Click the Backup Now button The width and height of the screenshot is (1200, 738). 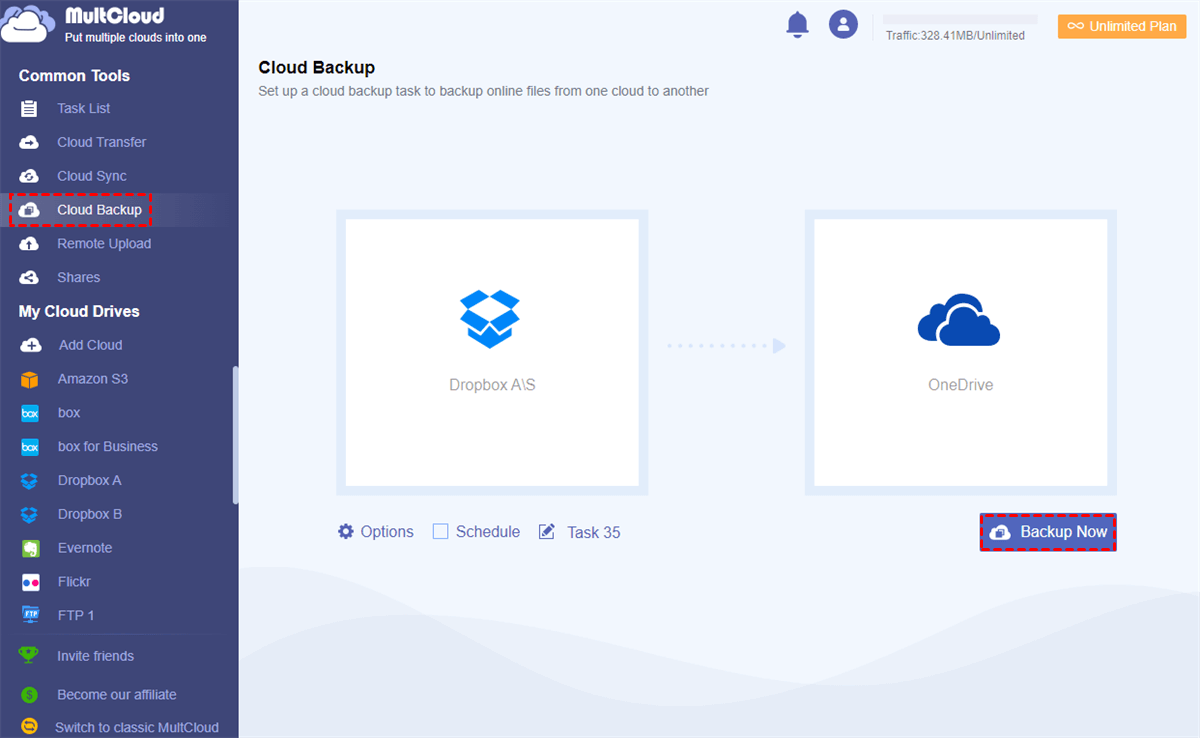pos(1047,532)
